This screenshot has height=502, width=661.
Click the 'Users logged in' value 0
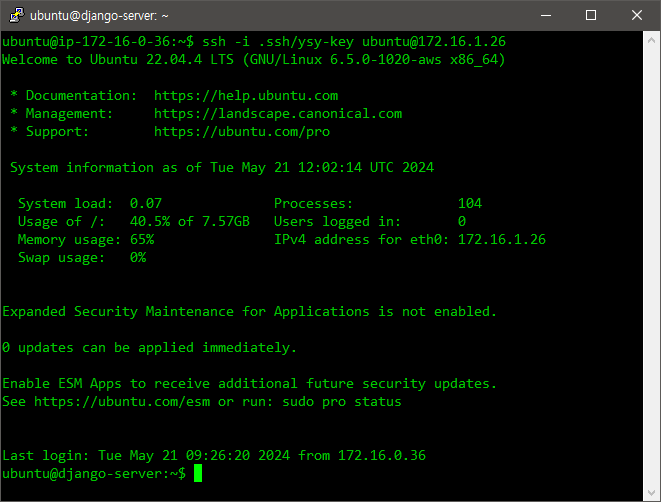click(x=462, y=222)
